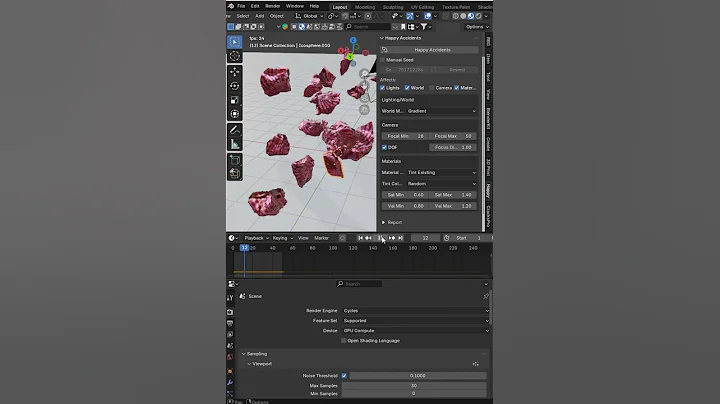This screenshot has height=404, width=720.
Task: Open the Object properties tab icon
Action: pyautogui.click(x=230, y=371)
